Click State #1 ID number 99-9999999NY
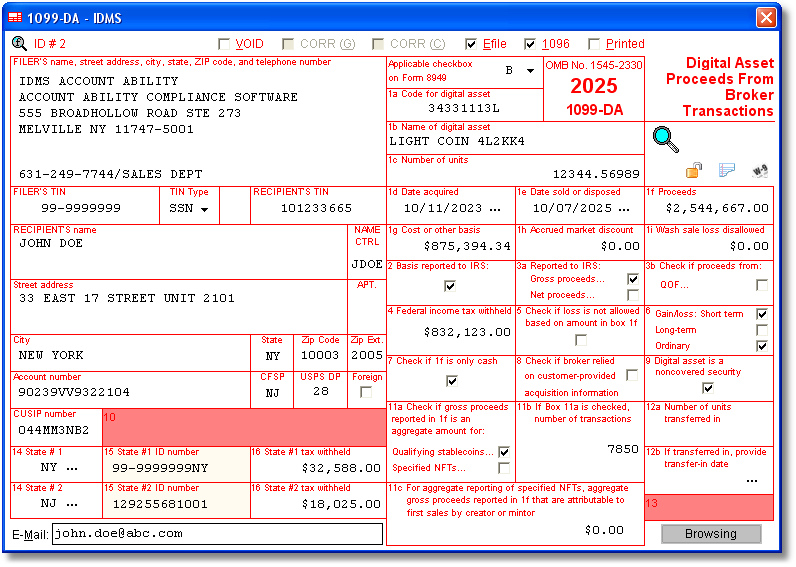The height and width of the screenshot is (567, 796). coord(176,468)
